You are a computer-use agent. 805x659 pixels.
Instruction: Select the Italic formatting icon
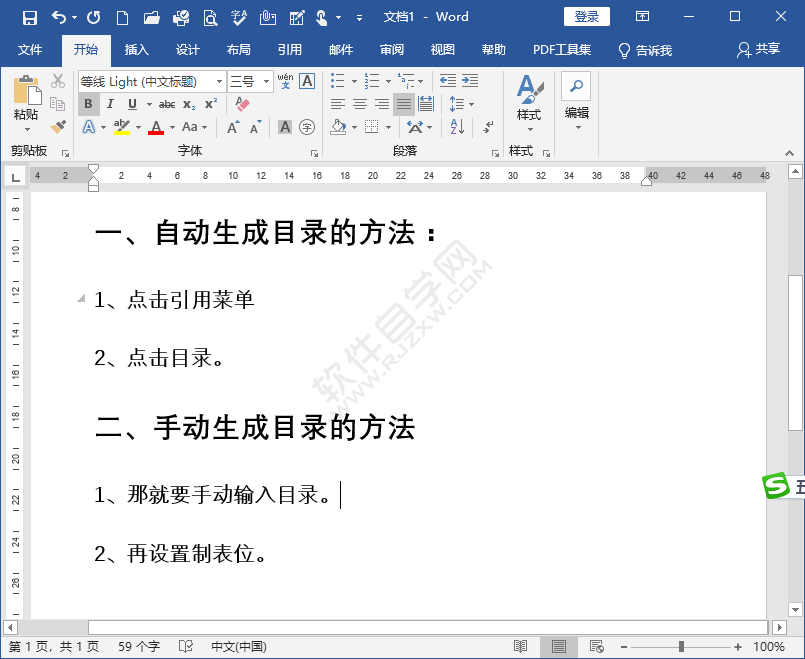111,103
